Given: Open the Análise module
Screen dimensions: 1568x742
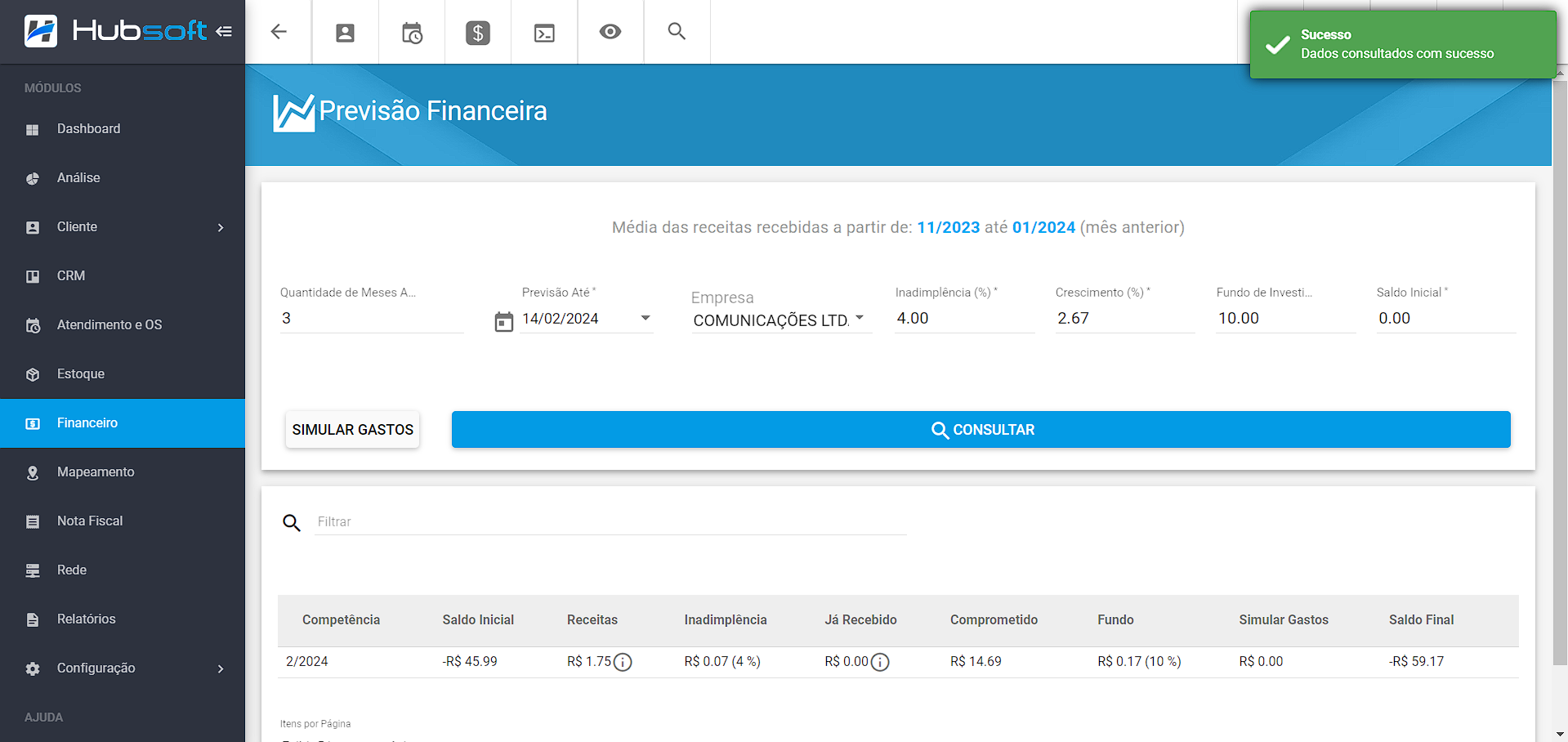Looking at the screenshot, I should click(x=123, y=178).
